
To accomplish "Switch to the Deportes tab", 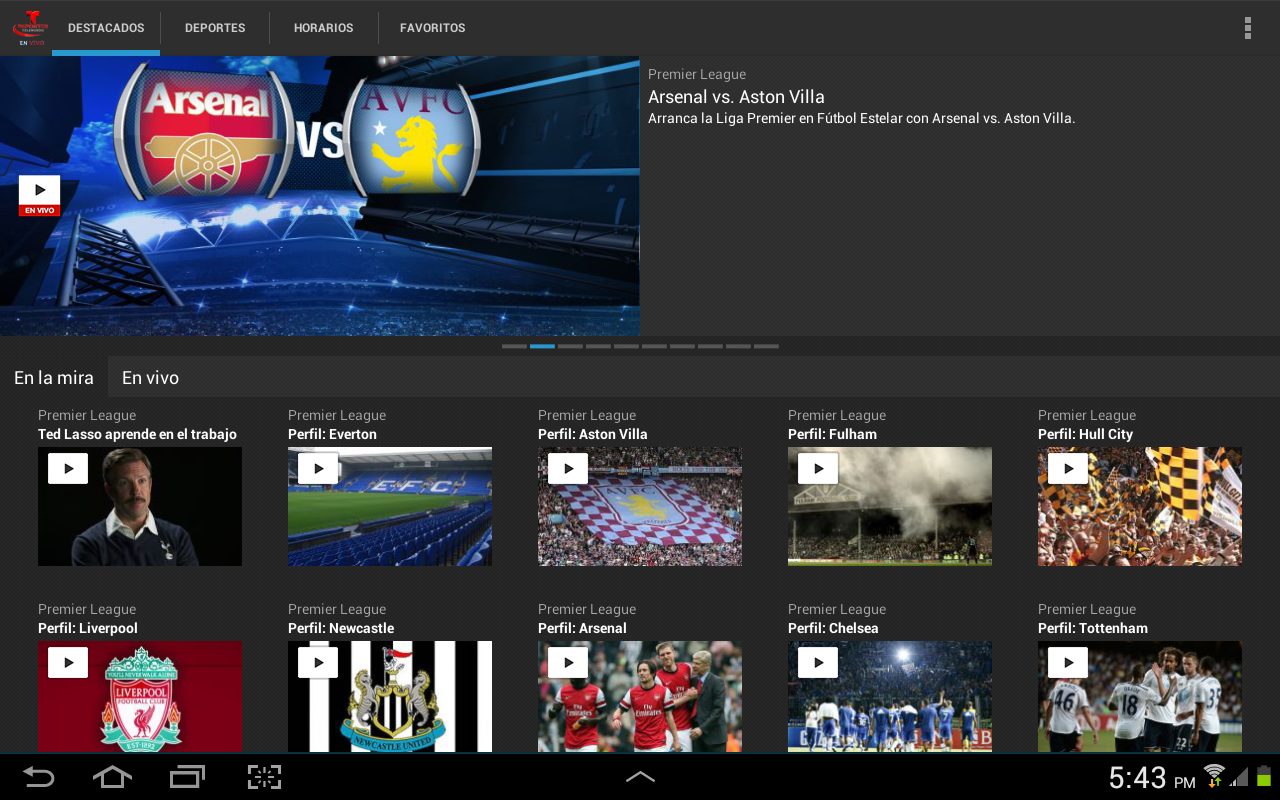I will click(x=215, y=28).
